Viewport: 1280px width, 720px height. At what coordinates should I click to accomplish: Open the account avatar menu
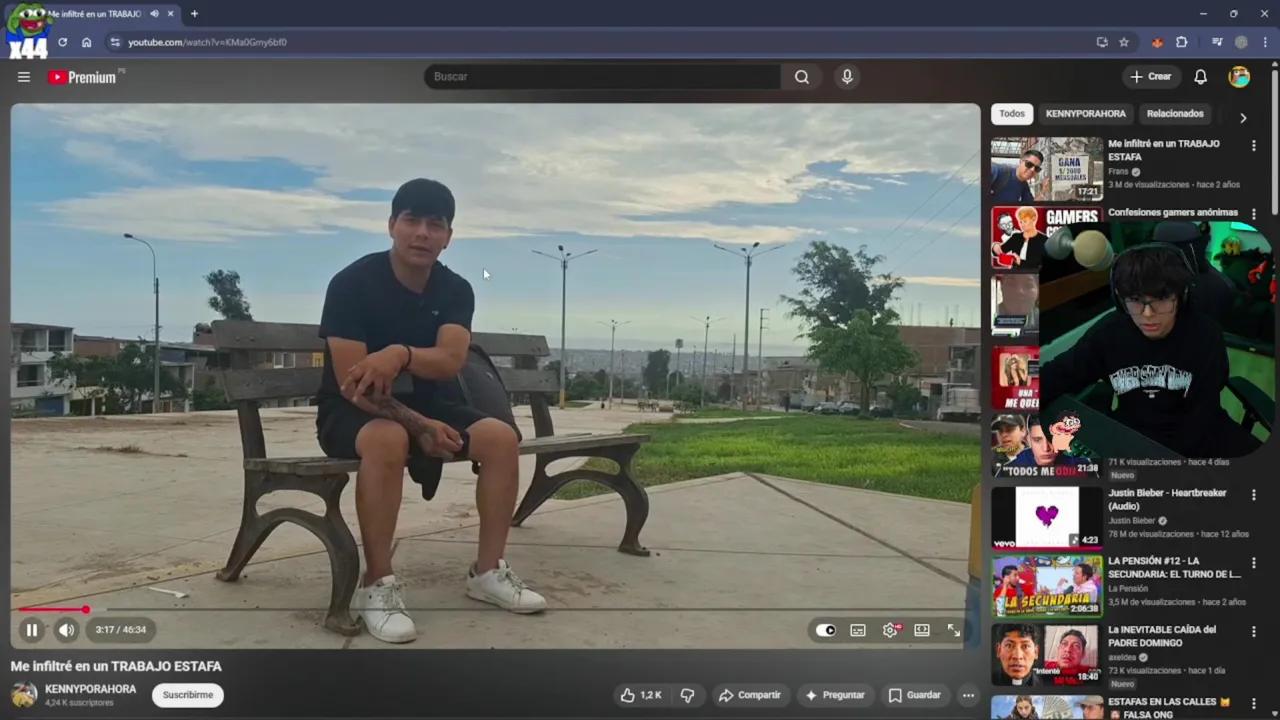(1239, 77)
